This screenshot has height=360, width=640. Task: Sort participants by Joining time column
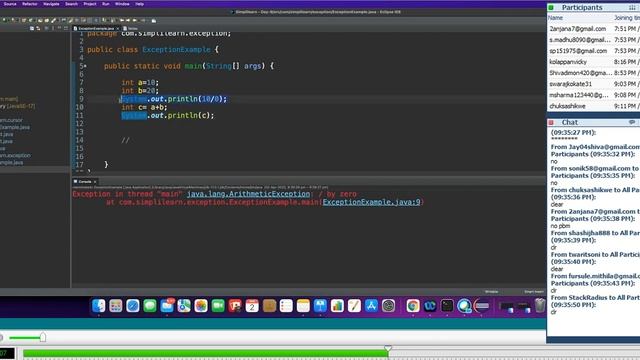click(x=626, y=18)
